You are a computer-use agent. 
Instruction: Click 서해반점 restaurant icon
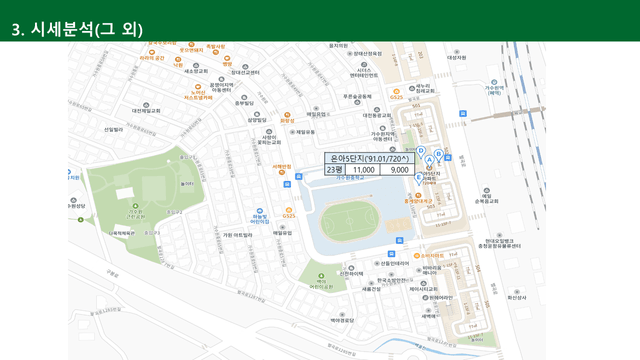[x=282, y=172]
